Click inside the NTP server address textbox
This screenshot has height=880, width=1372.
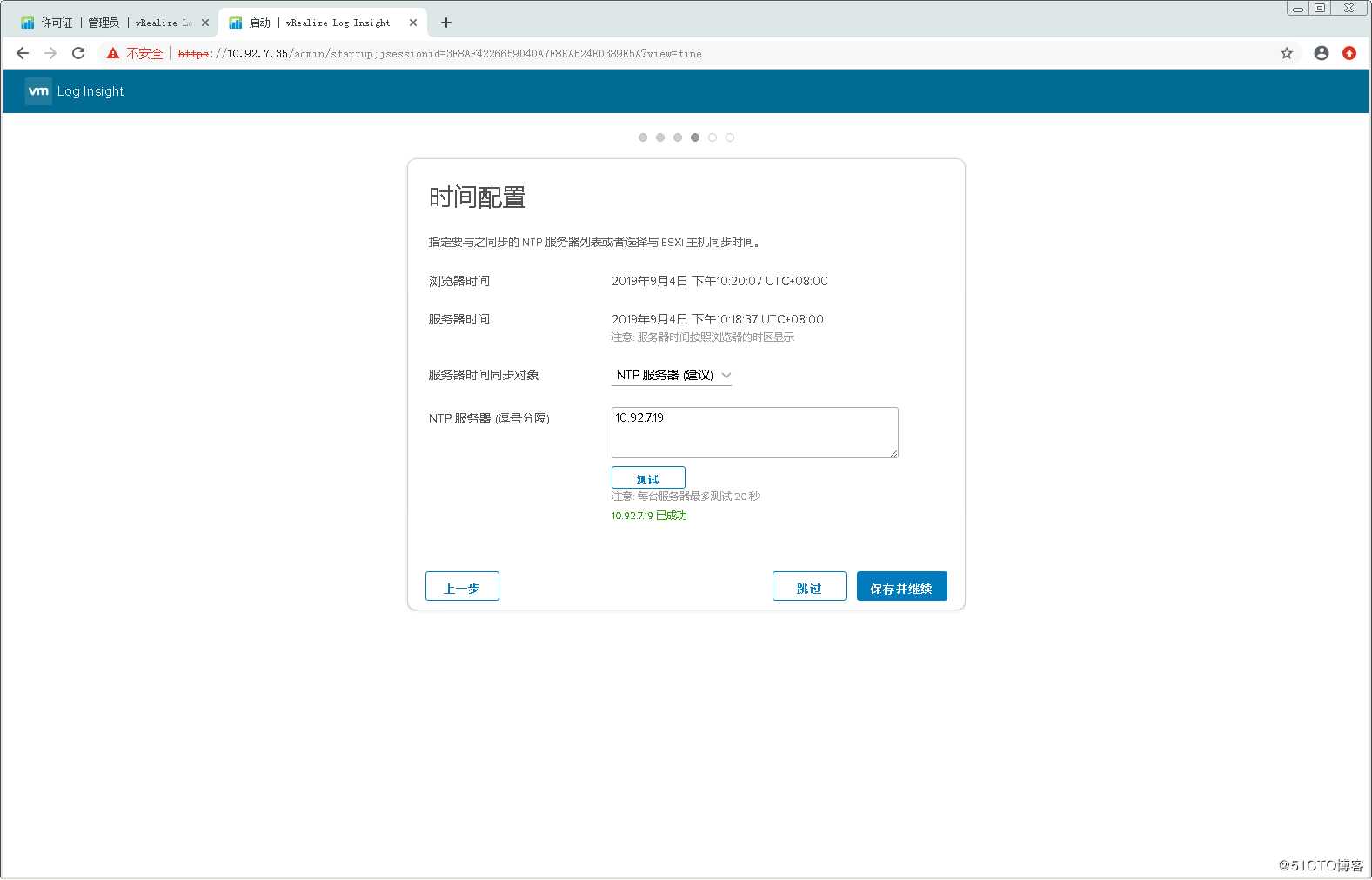(755, 432)
